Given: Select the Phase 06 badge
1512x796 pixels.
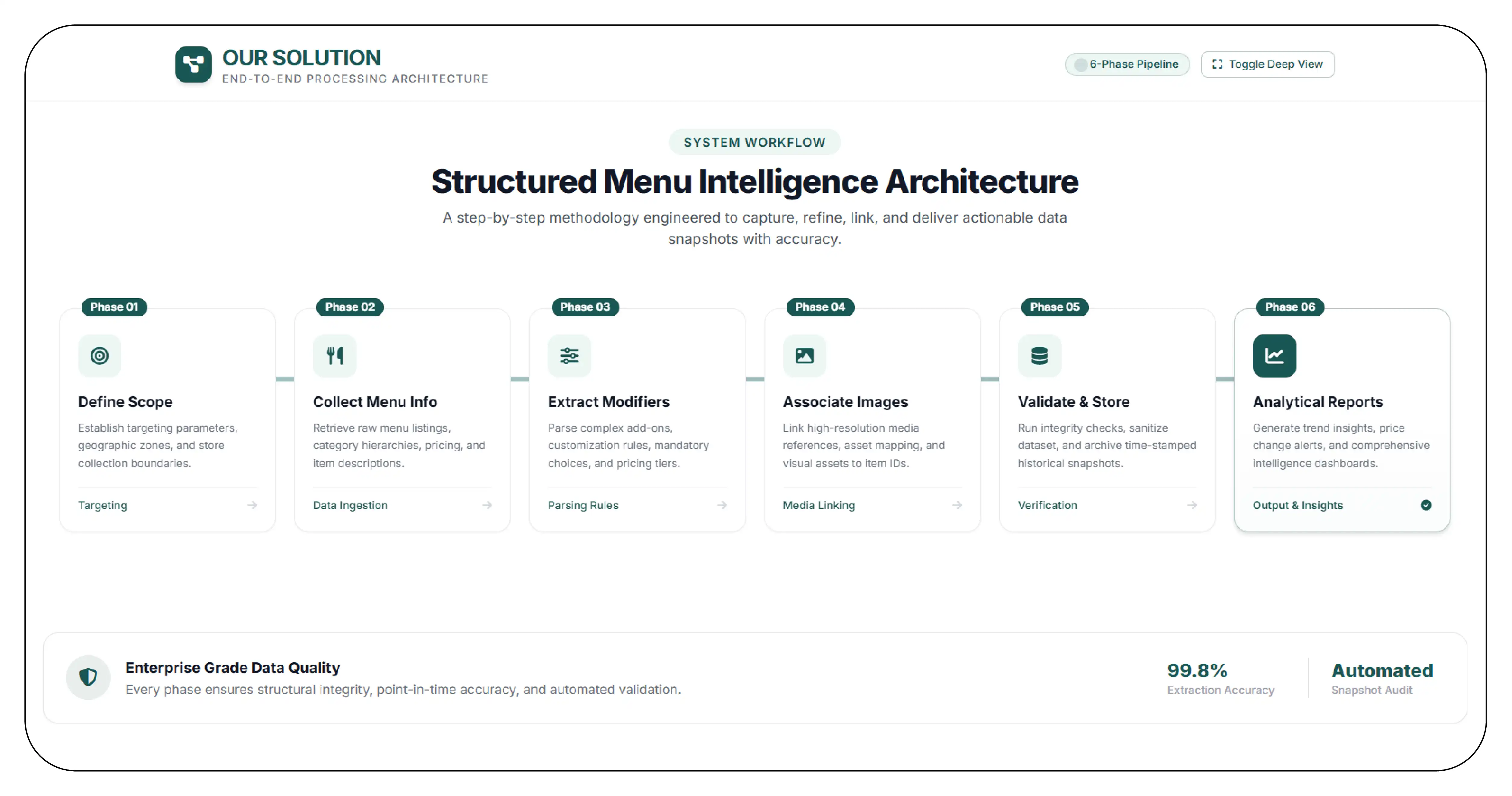Looking at the screenshot, I should [1290, 307].
